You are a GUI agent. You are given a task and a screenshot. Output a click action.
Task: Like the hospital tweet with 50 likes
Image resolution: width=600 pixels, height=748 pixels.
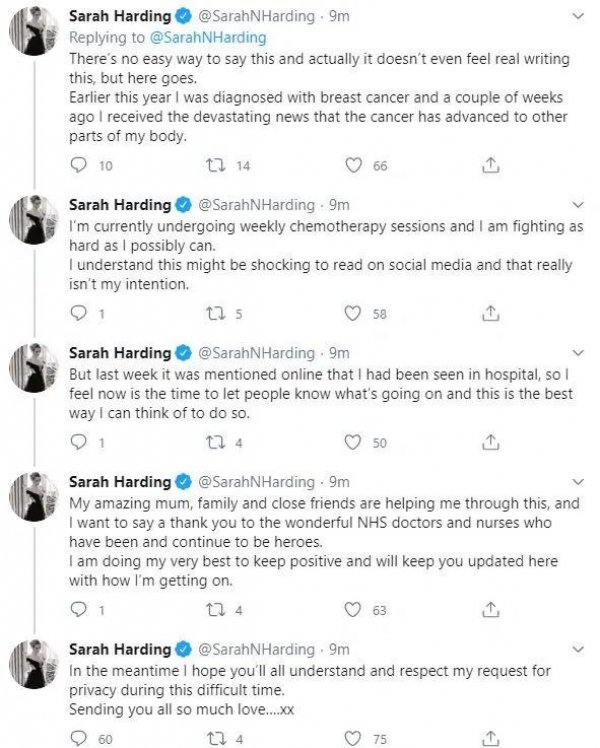click(x=353, y=441)
